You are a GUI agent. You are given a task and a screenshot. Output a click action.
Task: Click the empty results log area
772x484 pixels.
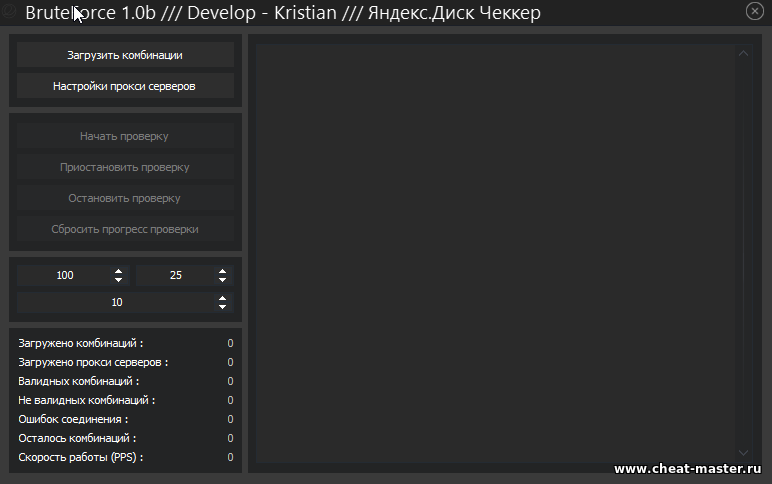point(495,253)
